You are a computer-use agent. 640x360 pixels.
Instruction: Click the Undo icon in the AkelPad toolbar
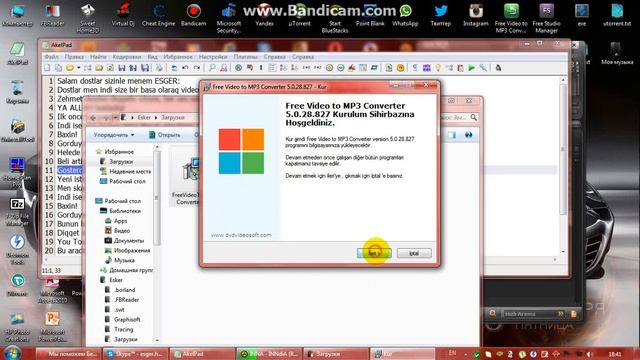[x=185, y=68]
